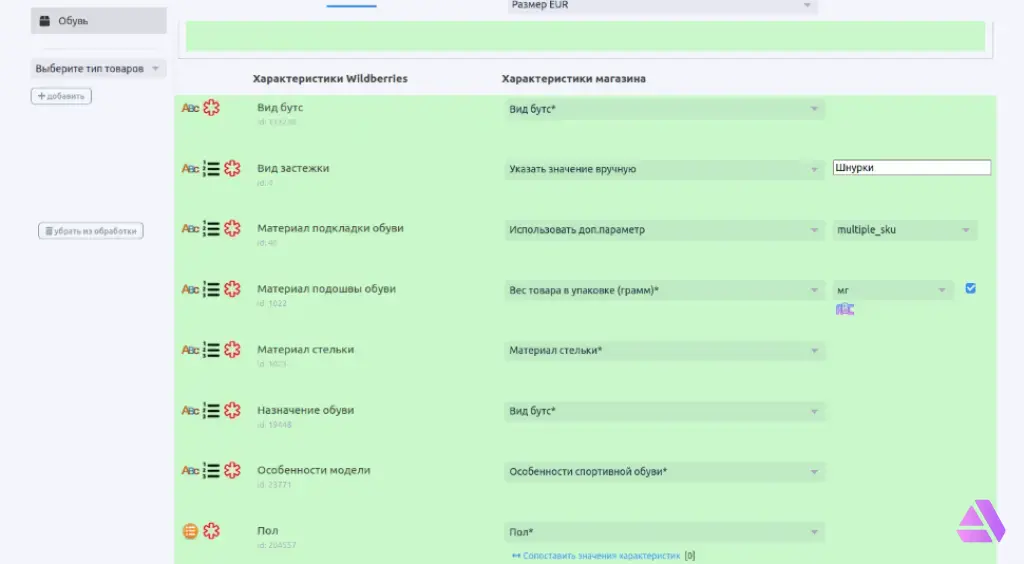Click the Abc icon in Материал подкладки обуви row

coord(190,228)
